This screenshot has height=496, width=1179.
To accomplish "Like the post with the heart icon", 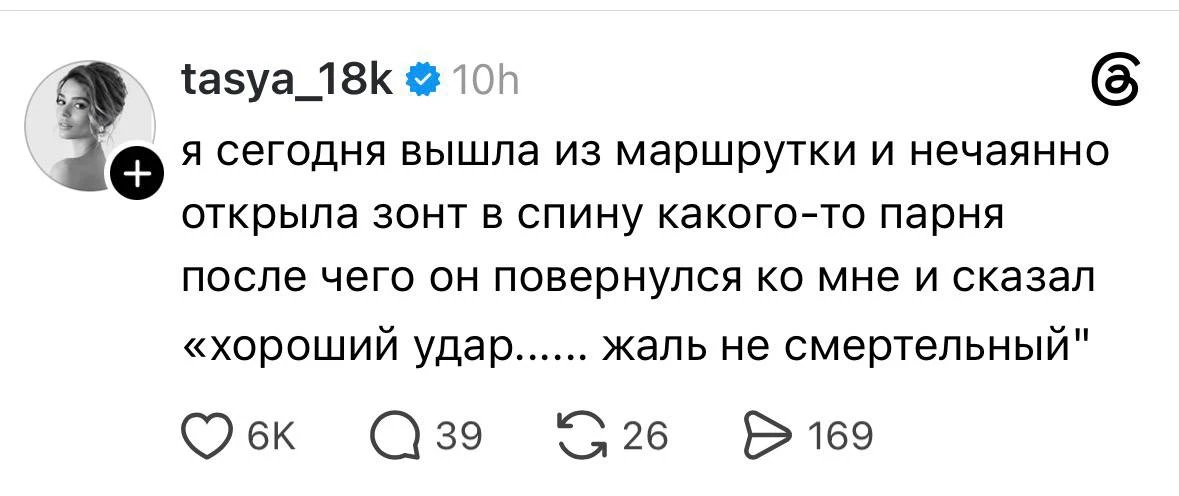I will 206,437.
